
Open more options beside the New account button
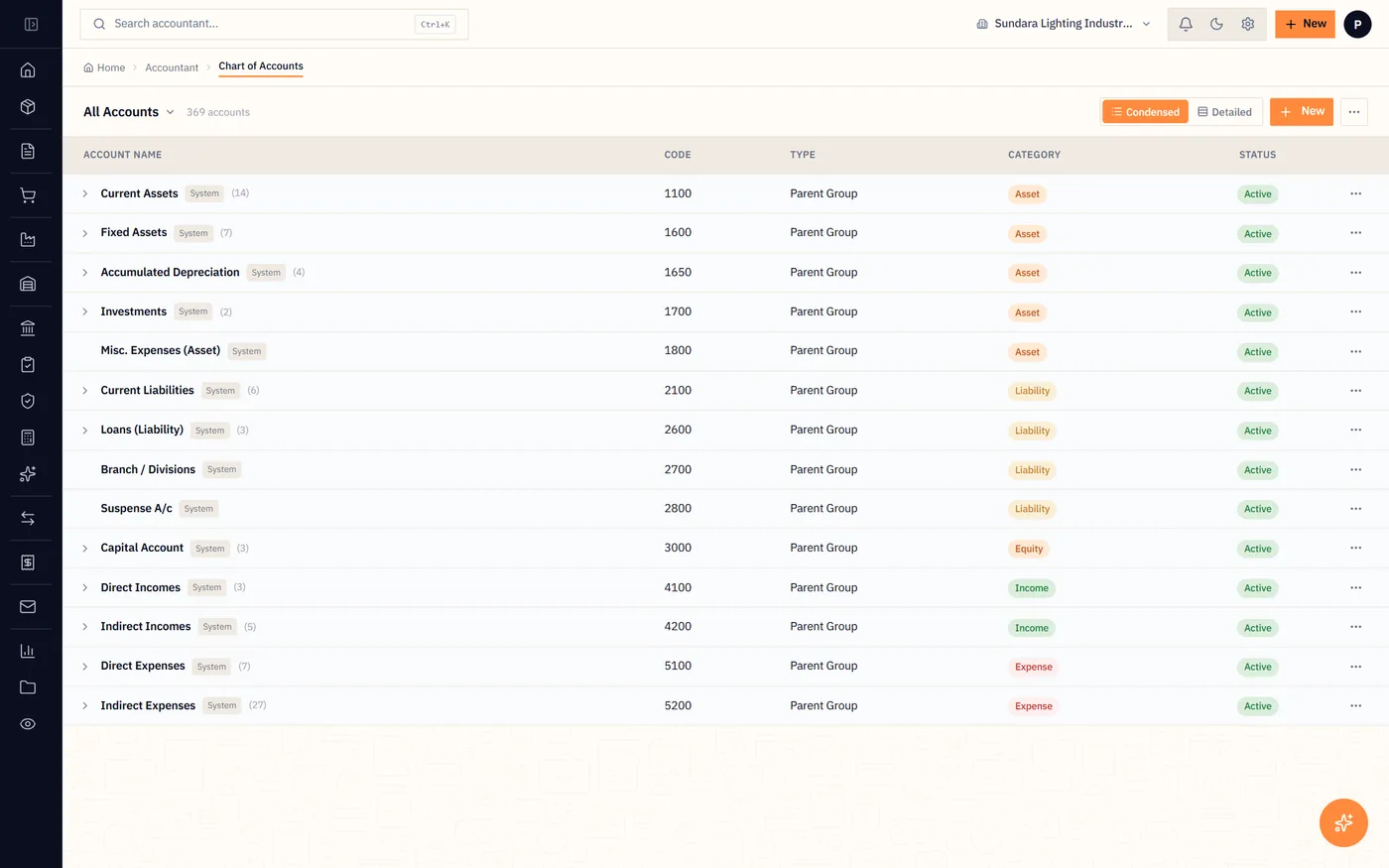1354,112
